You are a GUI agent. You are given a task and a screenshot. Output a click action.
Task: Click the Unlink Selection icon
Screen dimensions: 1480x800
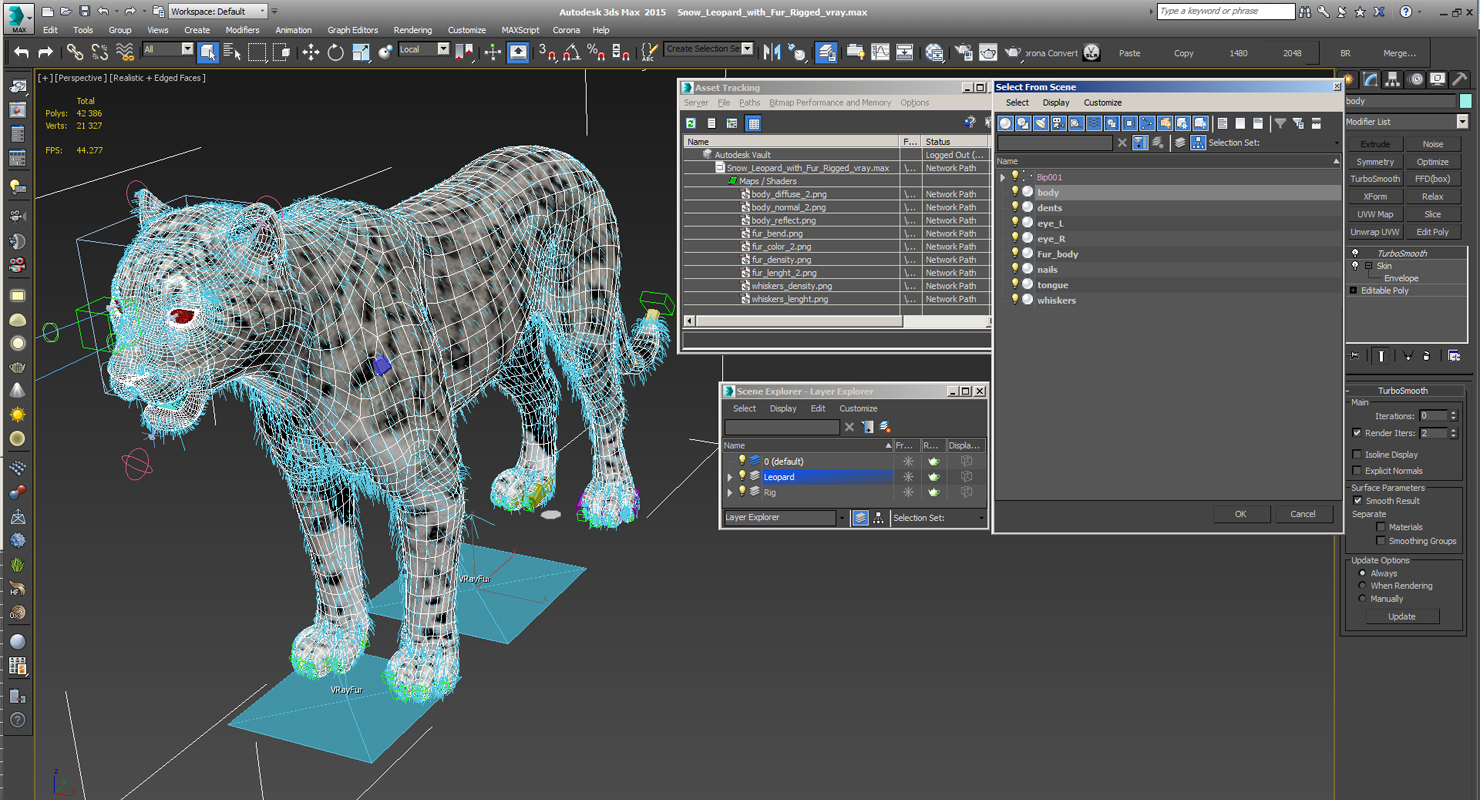point(100,52)
